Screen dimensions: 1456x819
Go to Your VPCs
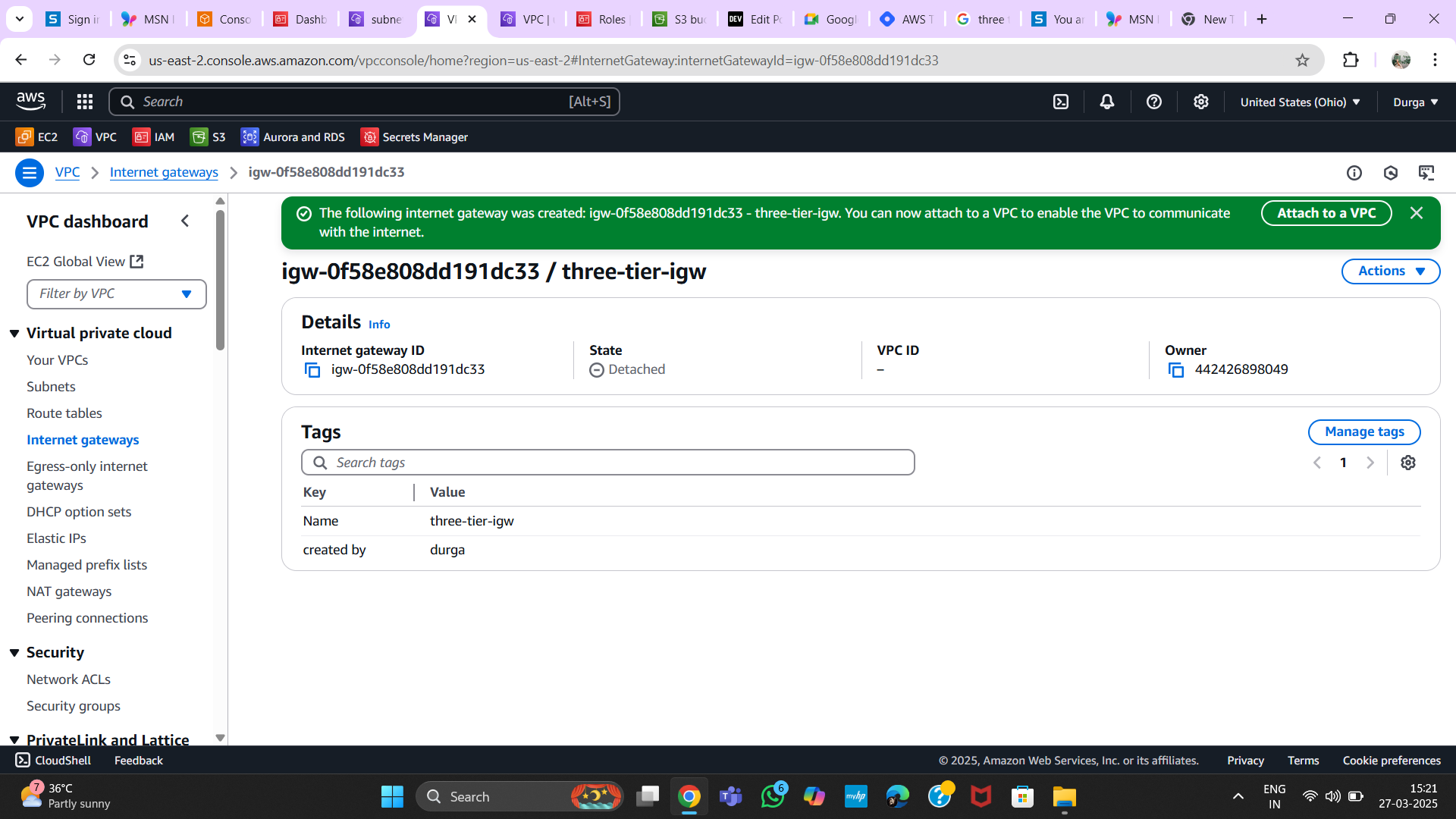tap(58, 360)
